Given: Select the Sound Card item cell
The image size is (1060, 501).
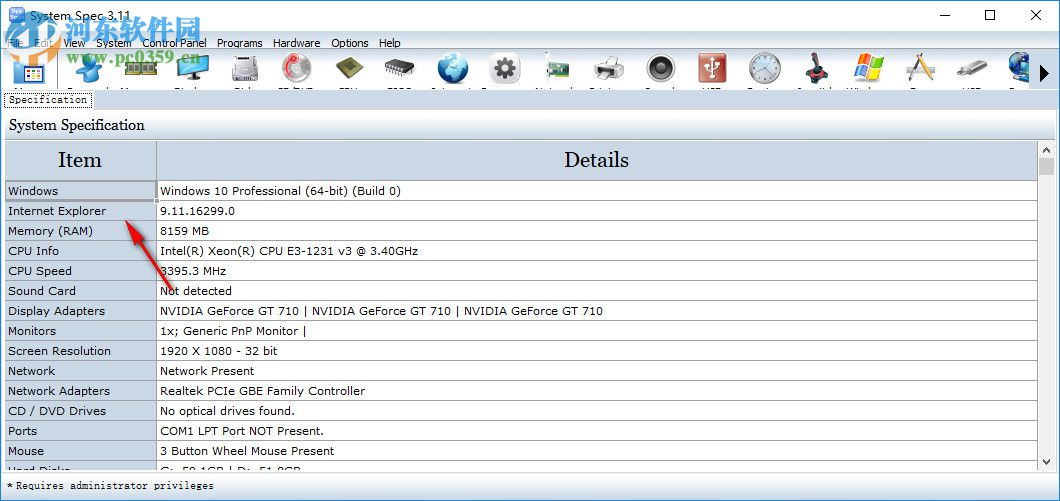Looking at the screenshot, I should (x=80, y=291).
